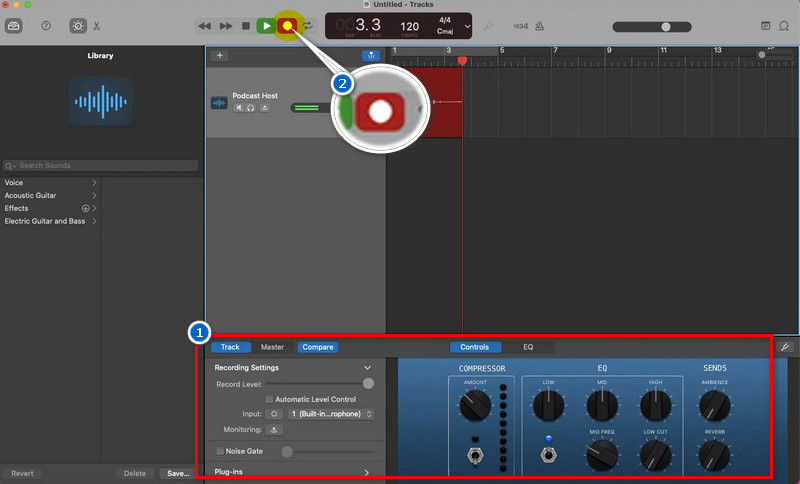Image resolution: width=800 pixels, height=484 pixels.
Task: Toggle input monitoring on Podcast Host track
Action: [264, 108]
